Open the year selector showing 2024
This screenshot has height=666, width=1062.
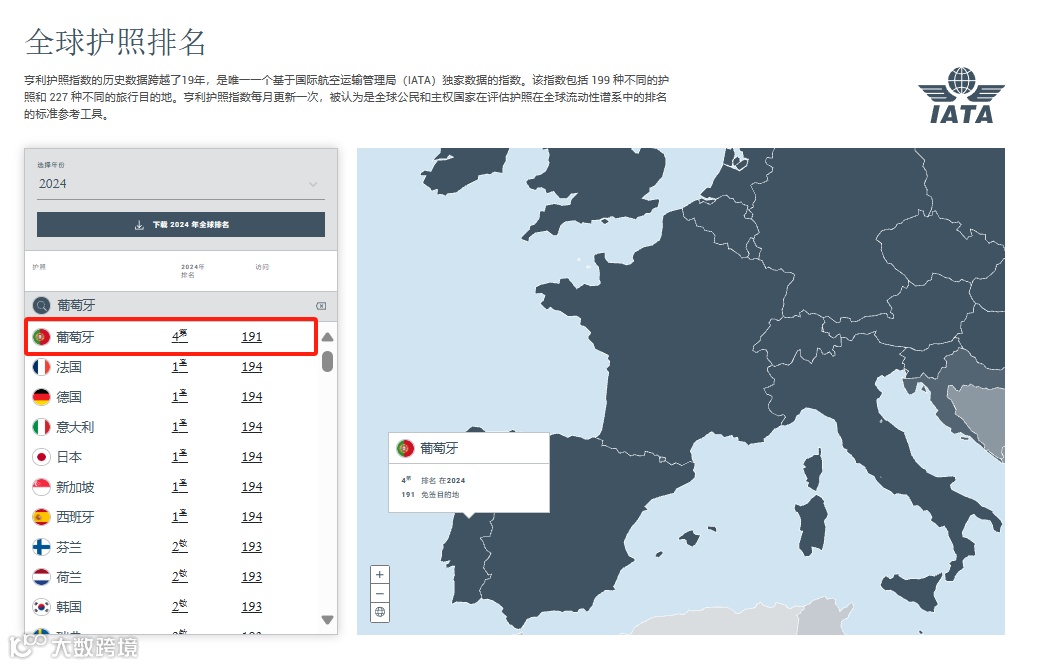point(181,184)
